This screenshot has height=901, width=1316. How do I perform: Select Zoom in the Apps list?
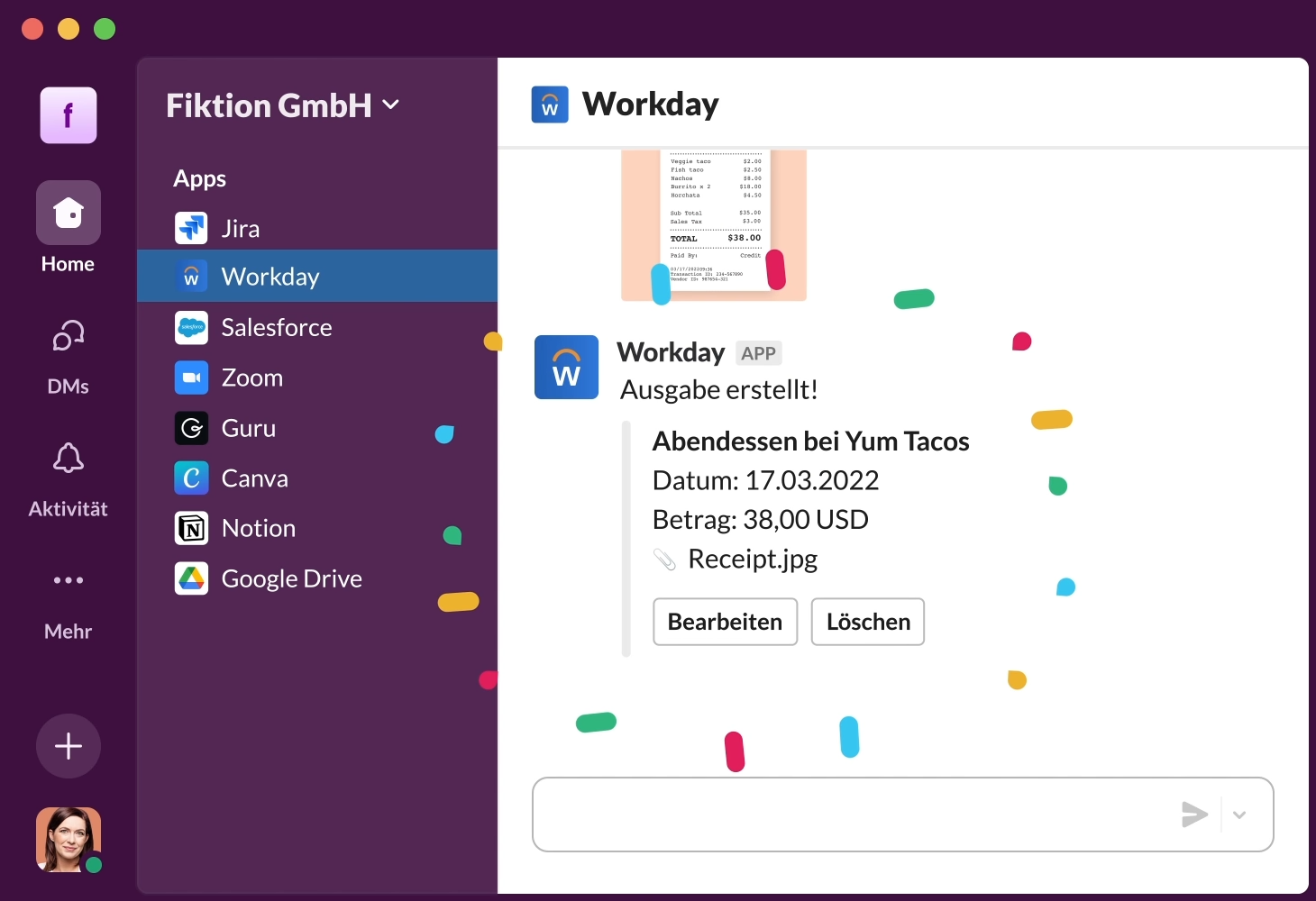(x=317, y=378)
